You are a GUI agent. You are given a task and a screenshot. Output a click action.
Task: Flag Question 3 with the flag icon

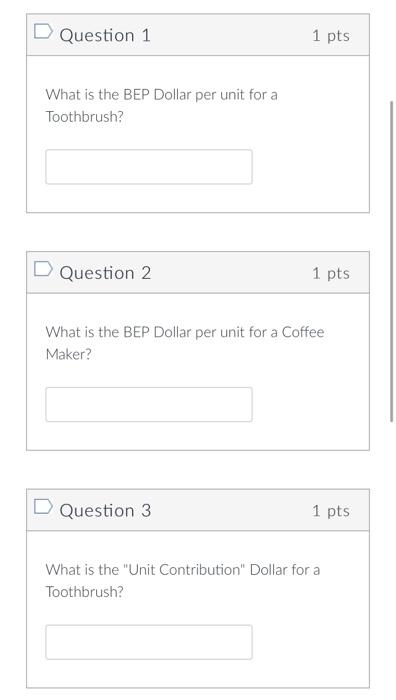point(43,507)
